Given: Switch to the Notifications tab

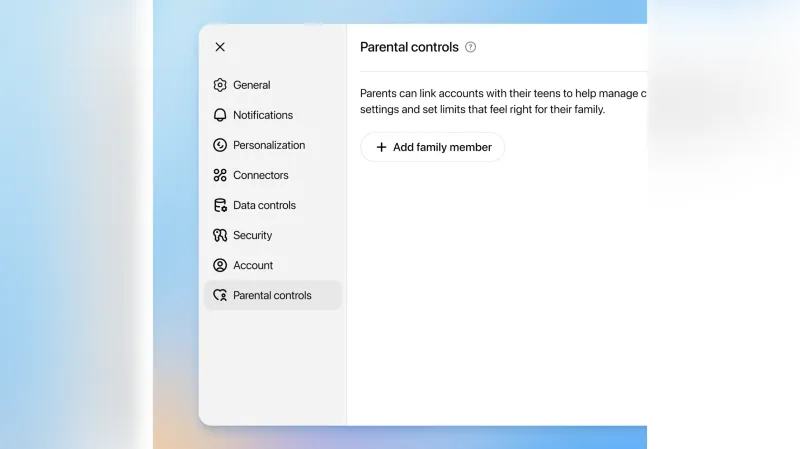Looking at the screenshot, I should click(x=273, y=115).
